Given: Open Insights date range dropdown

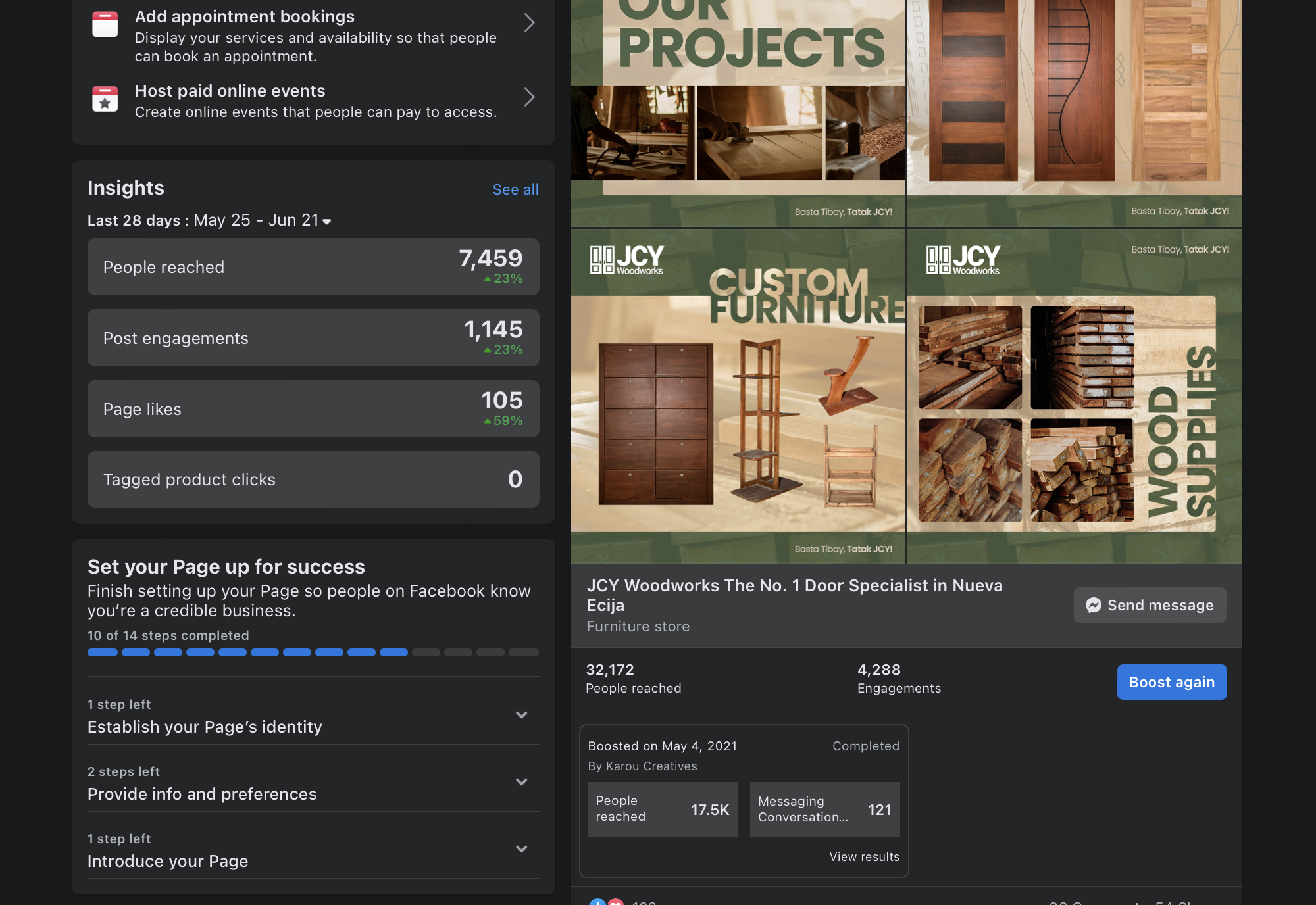Looking at the screenshot, I should click(327, 221).
